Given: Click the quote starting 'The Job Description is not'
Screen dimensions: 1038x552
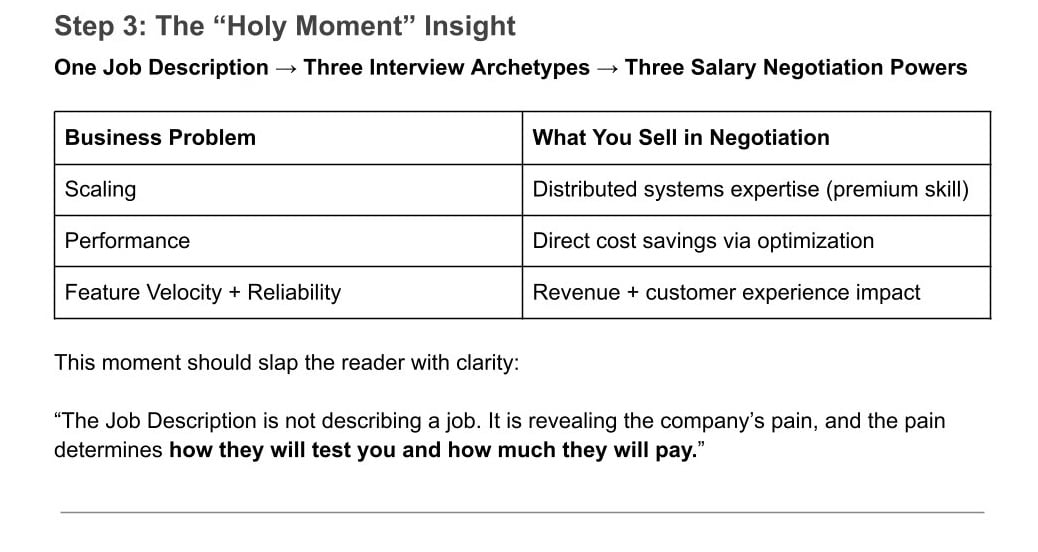Looking at the screenshot, I should pyautogui.click(x=500, y=435).
